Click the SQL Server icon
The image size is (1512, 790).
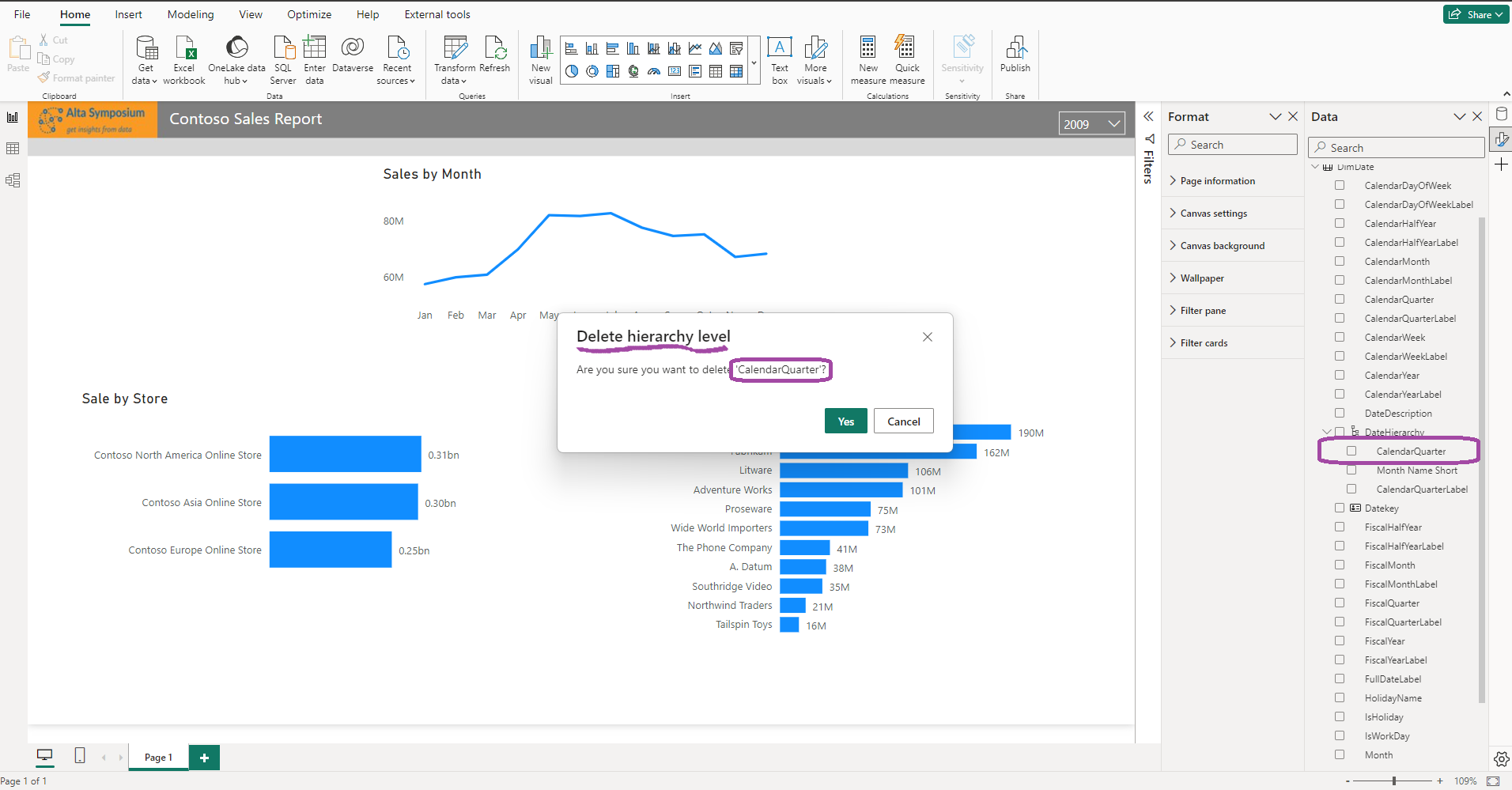(x=283, y=60)
